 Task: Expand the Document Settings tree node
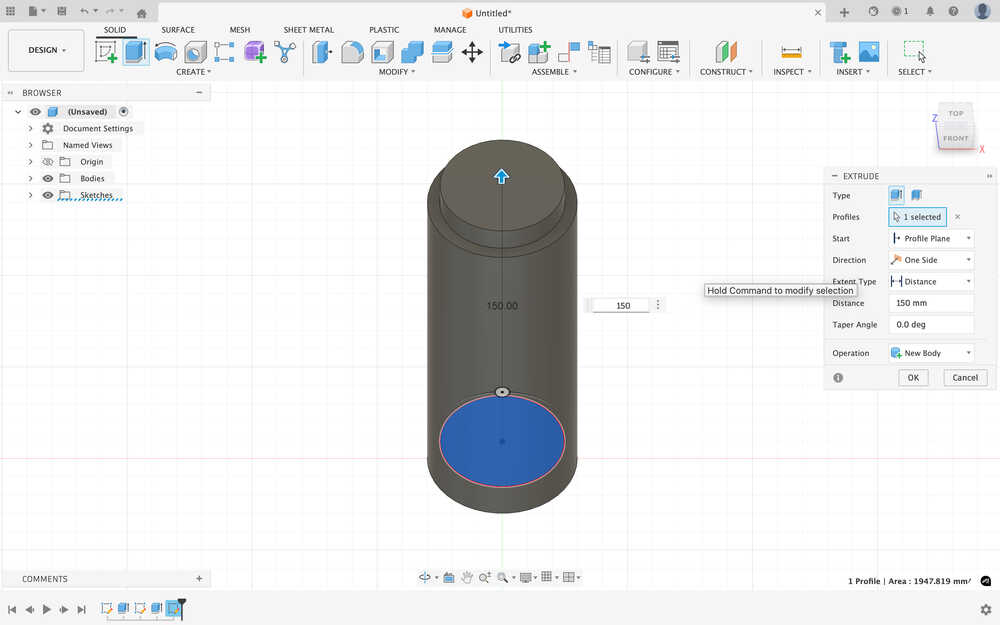click(x=31, y=129)
